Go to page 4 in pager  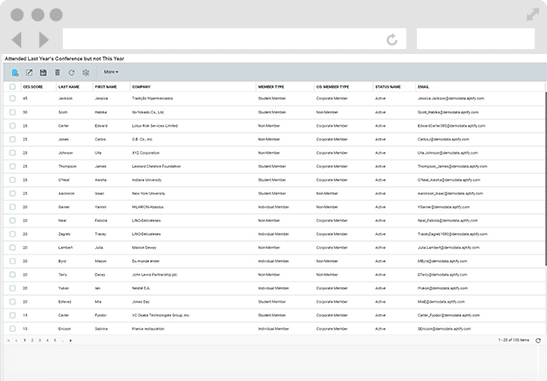(x=47, y=340)
